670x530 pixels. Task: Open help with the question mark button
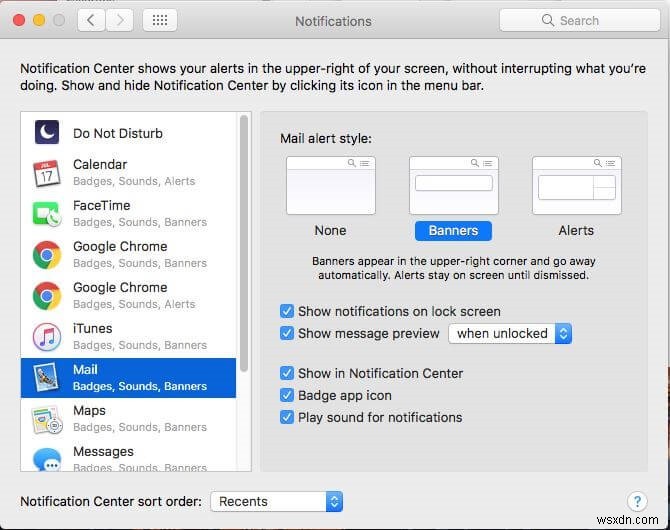click(x=637, y=501)
